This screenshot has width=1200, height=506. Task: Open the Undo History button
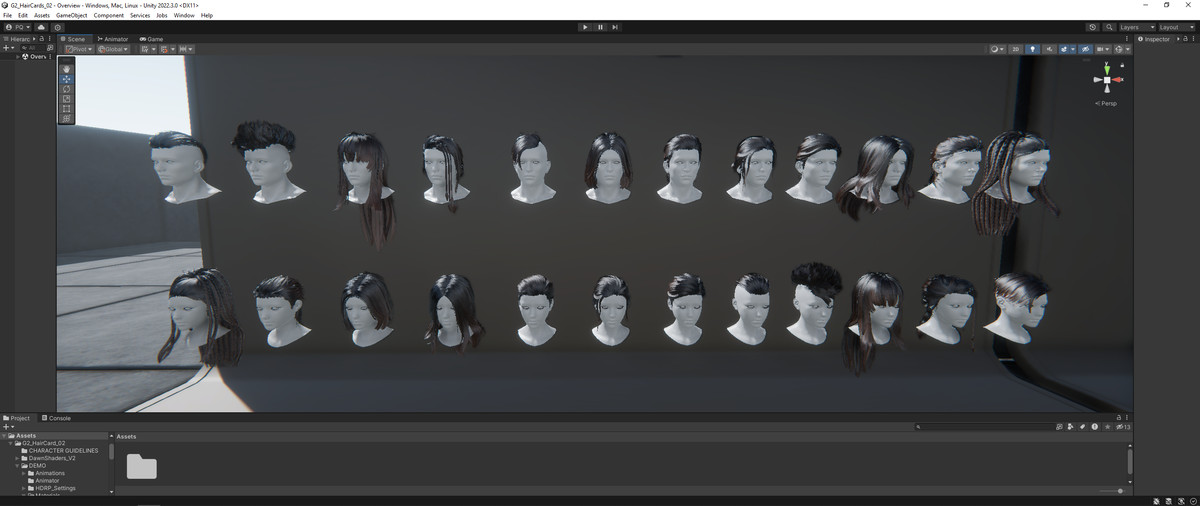(1092, 27)
